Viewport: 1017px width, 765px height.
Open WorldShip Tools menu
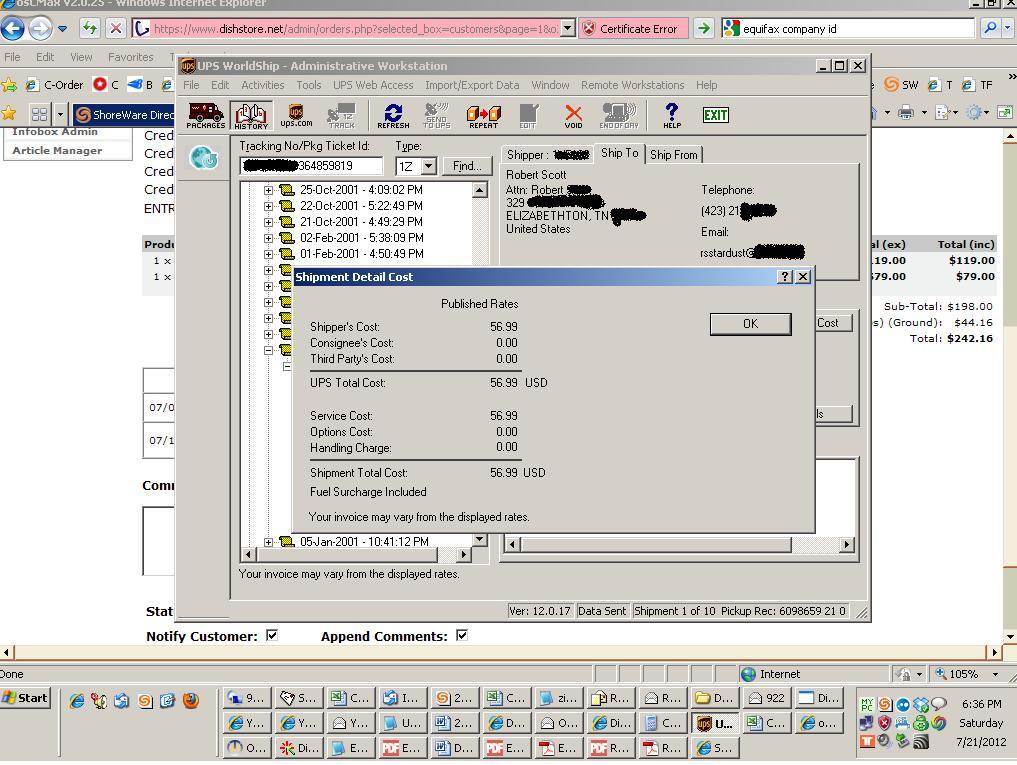309,85
